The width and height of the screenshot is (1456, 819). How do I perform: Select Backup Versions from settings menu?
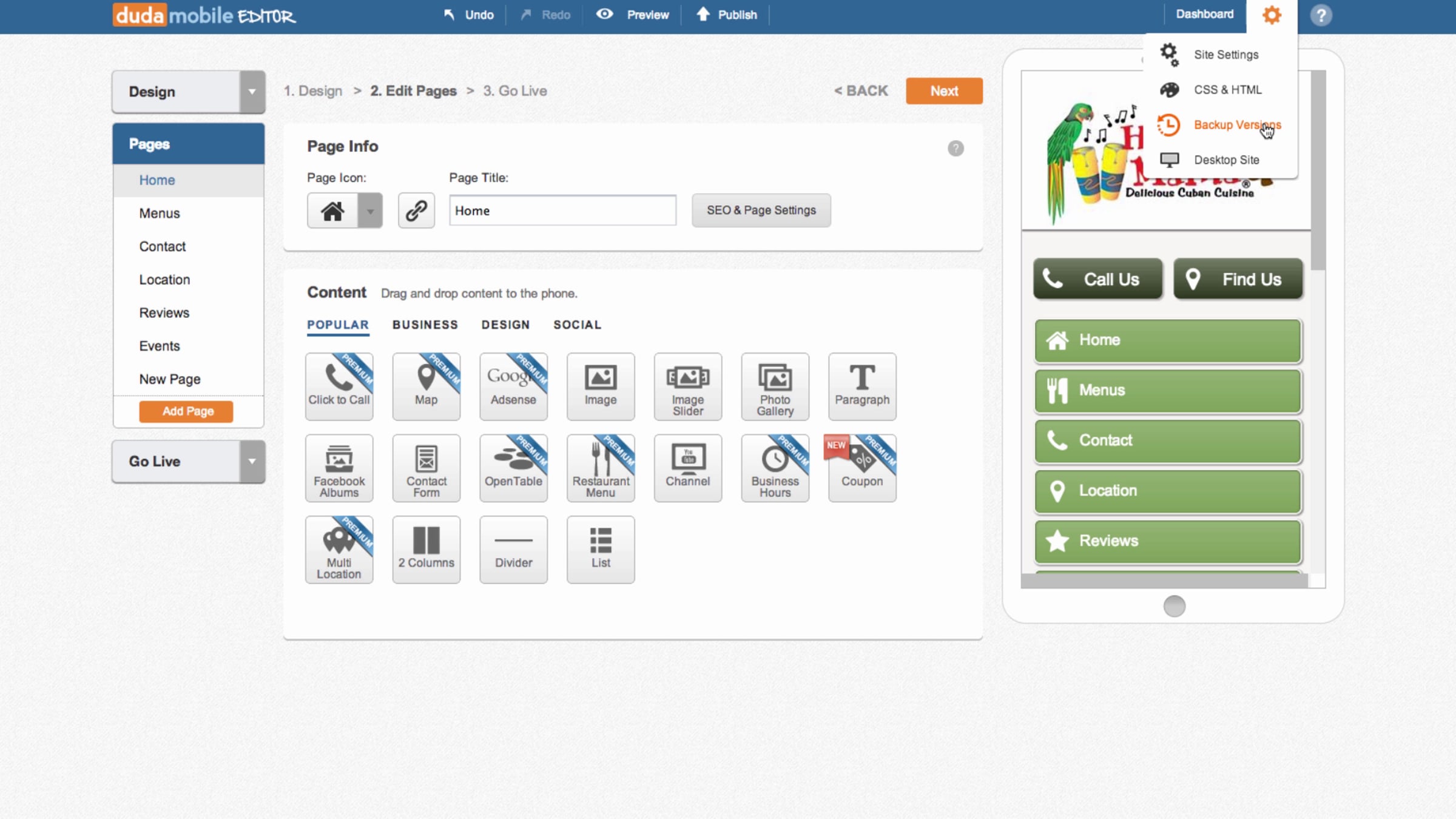(x=1236, y=125)
